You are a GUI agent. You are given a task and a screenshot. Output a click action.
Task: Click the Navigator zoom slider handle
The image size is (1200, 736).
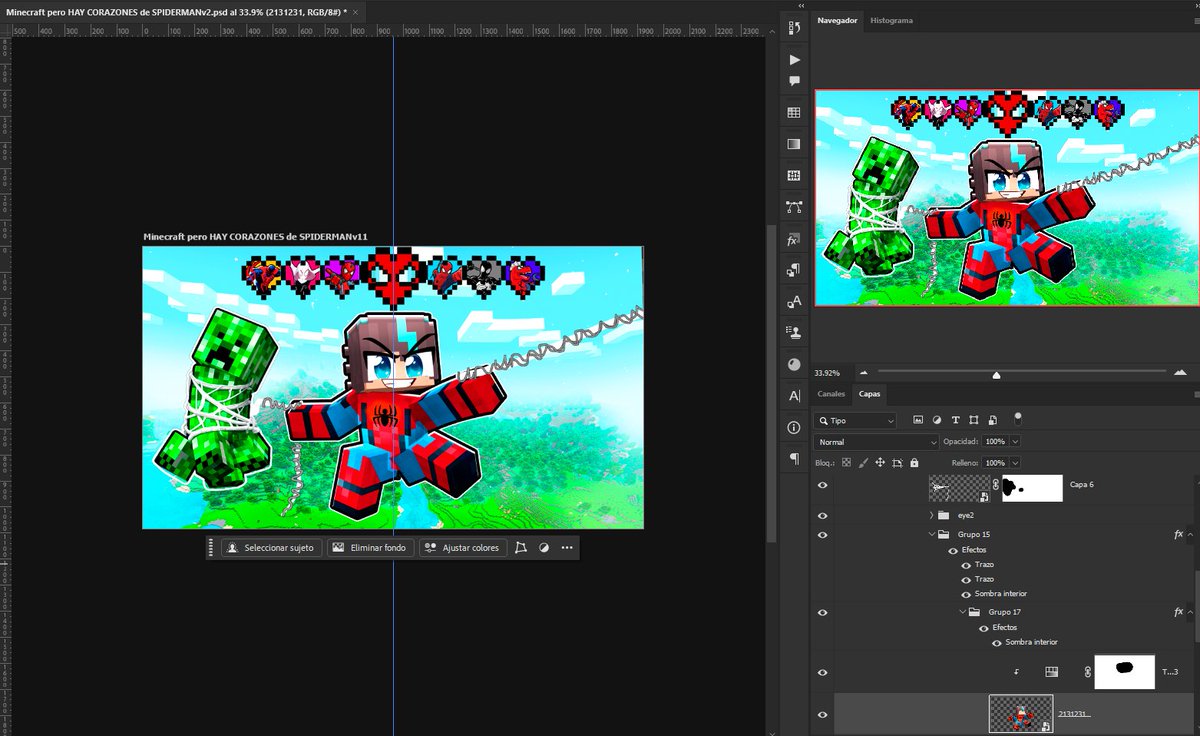point(996,375)
